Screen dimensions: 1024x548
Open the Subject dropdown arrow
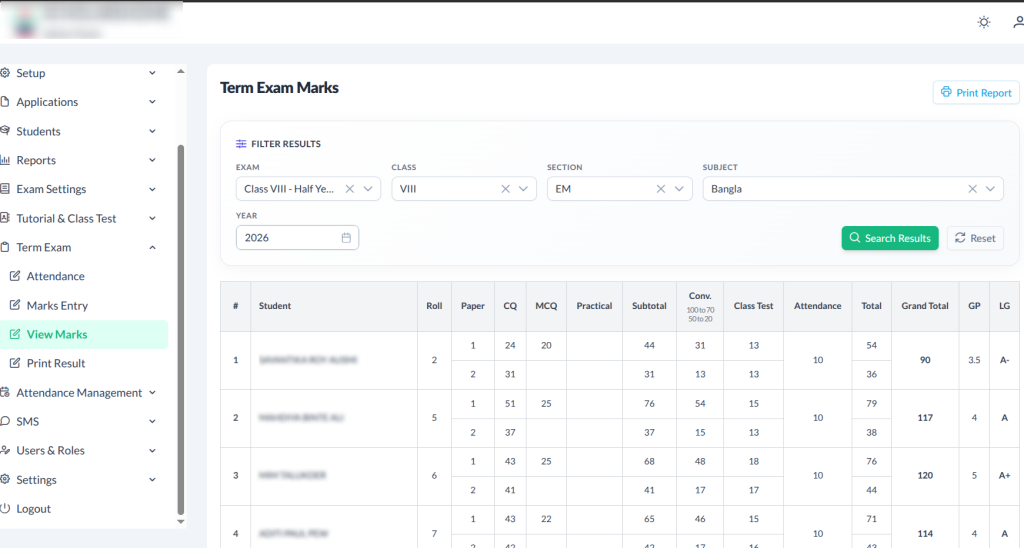[991, 189]
